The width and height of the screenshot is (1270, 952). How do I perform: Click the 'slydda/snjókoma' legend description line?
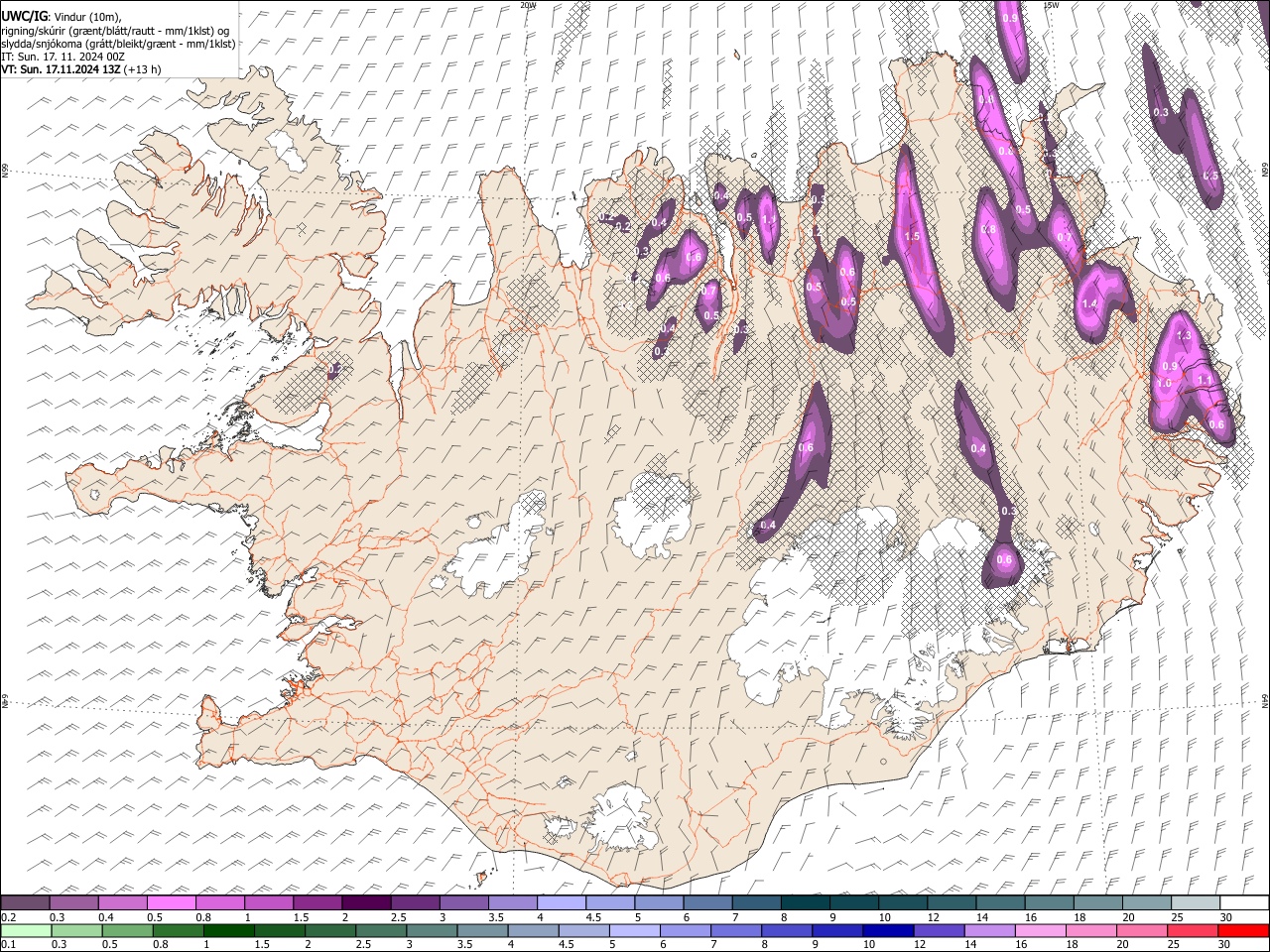point(118,44)
